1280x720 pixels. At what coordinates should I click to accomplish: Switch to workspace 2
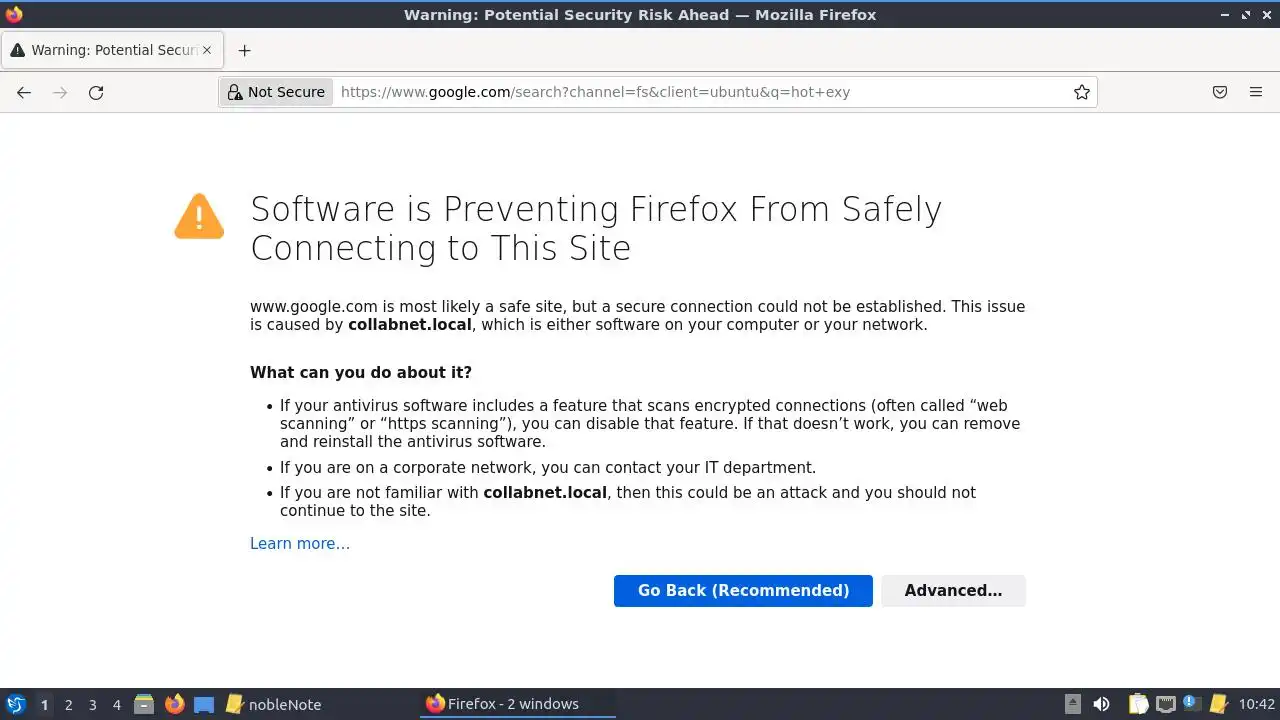68,704
